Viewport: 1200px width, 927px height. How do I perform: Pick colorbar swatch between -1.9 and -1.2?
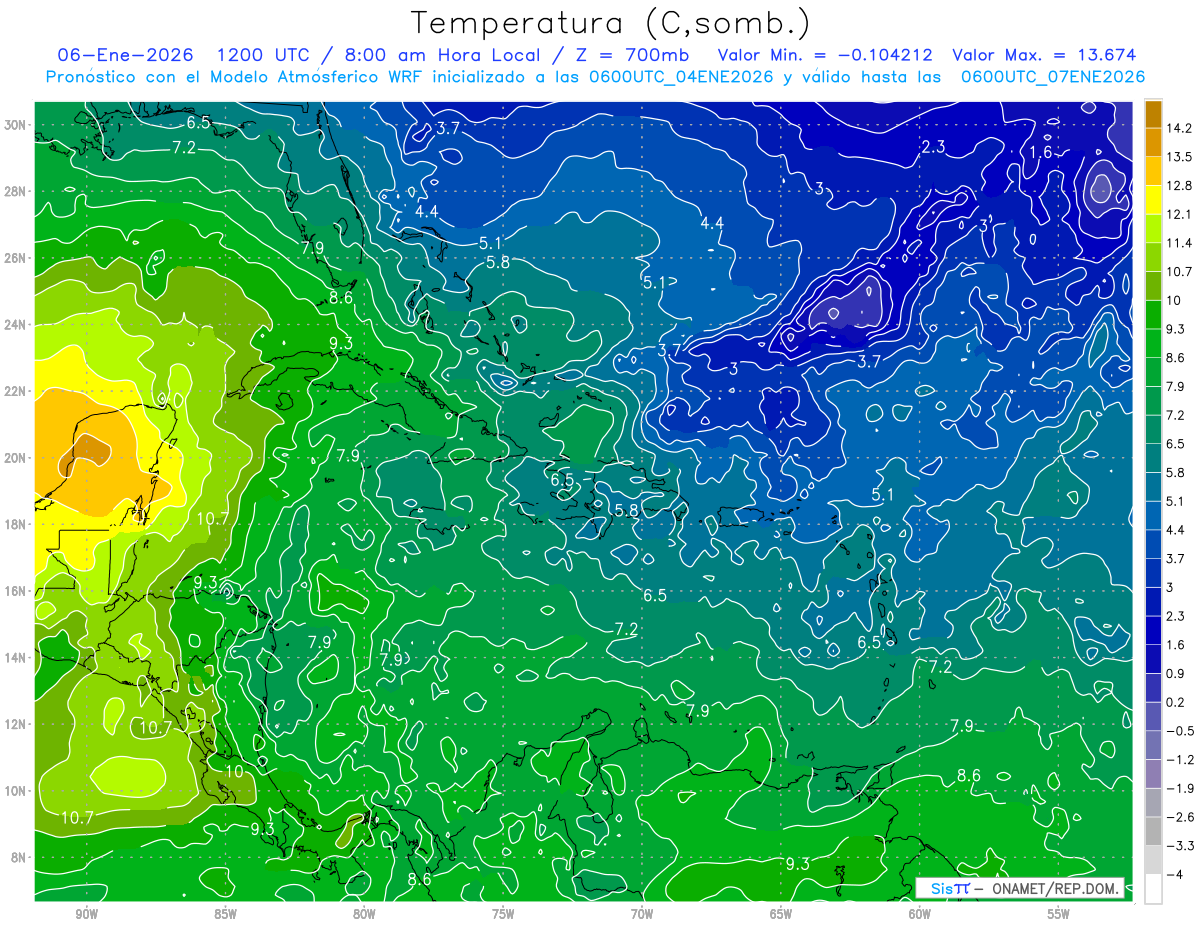[1153, 773]
